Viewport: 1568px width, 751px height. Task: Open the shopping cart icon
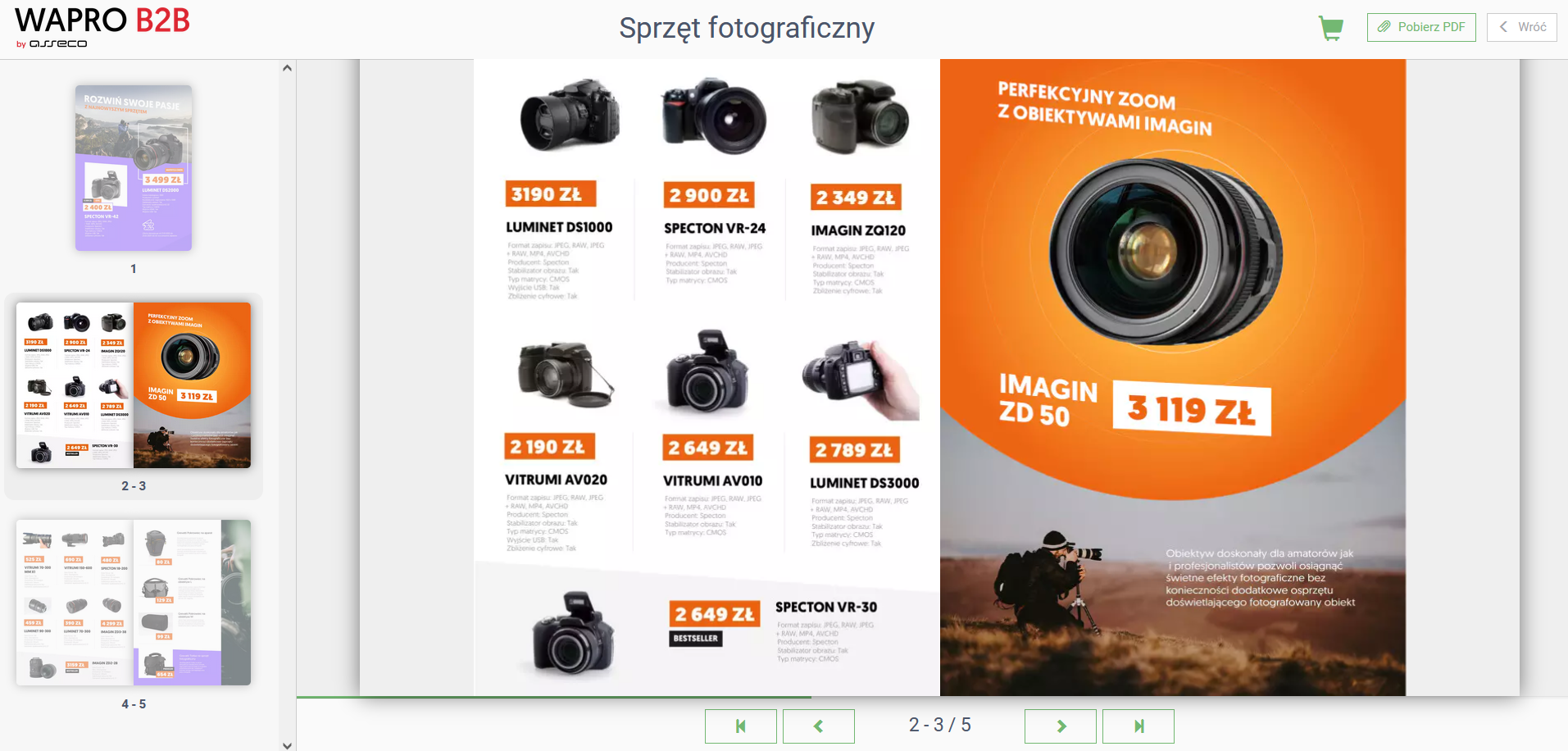[x=1331, y=28]
